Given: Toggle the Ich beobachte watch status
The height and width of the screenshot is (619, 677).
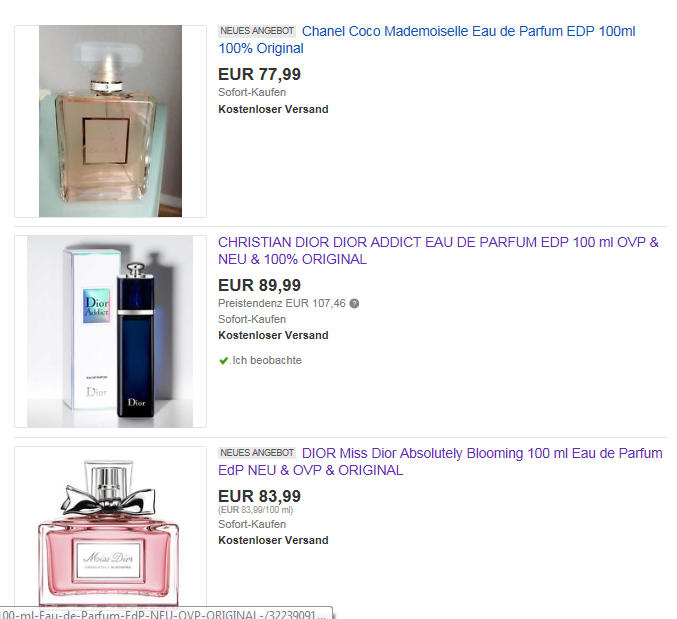Looking at the screenshot, I should tap(260, 360).
